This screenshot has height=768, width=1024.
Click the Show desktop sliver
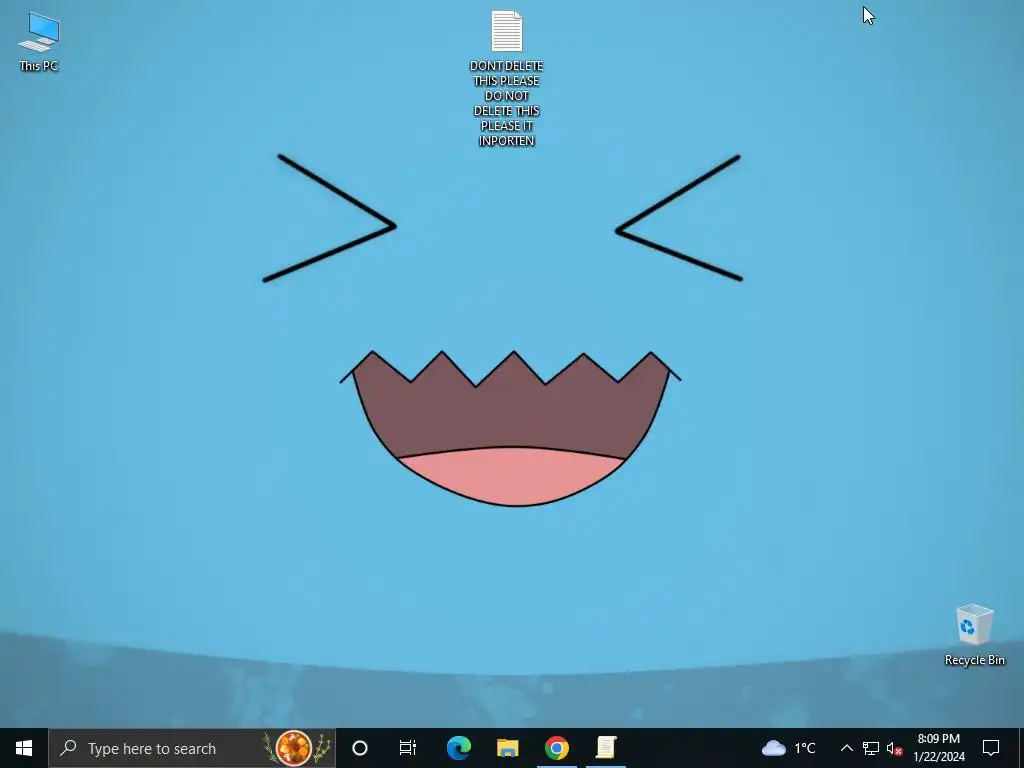click(1021, 748)
